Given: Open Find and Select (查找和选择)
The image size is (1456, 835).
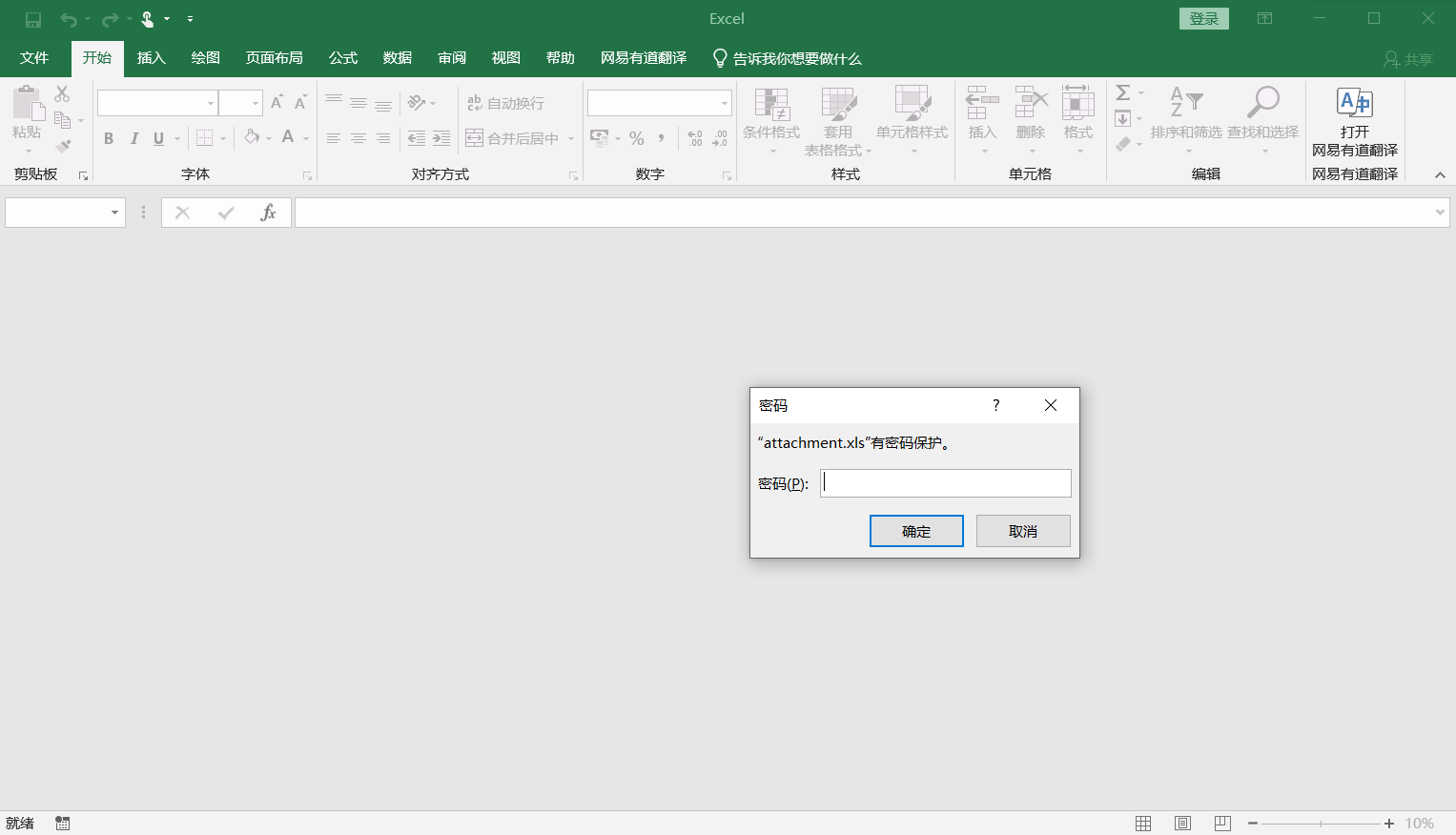Looking at the screenshot, I should 1262,121.
